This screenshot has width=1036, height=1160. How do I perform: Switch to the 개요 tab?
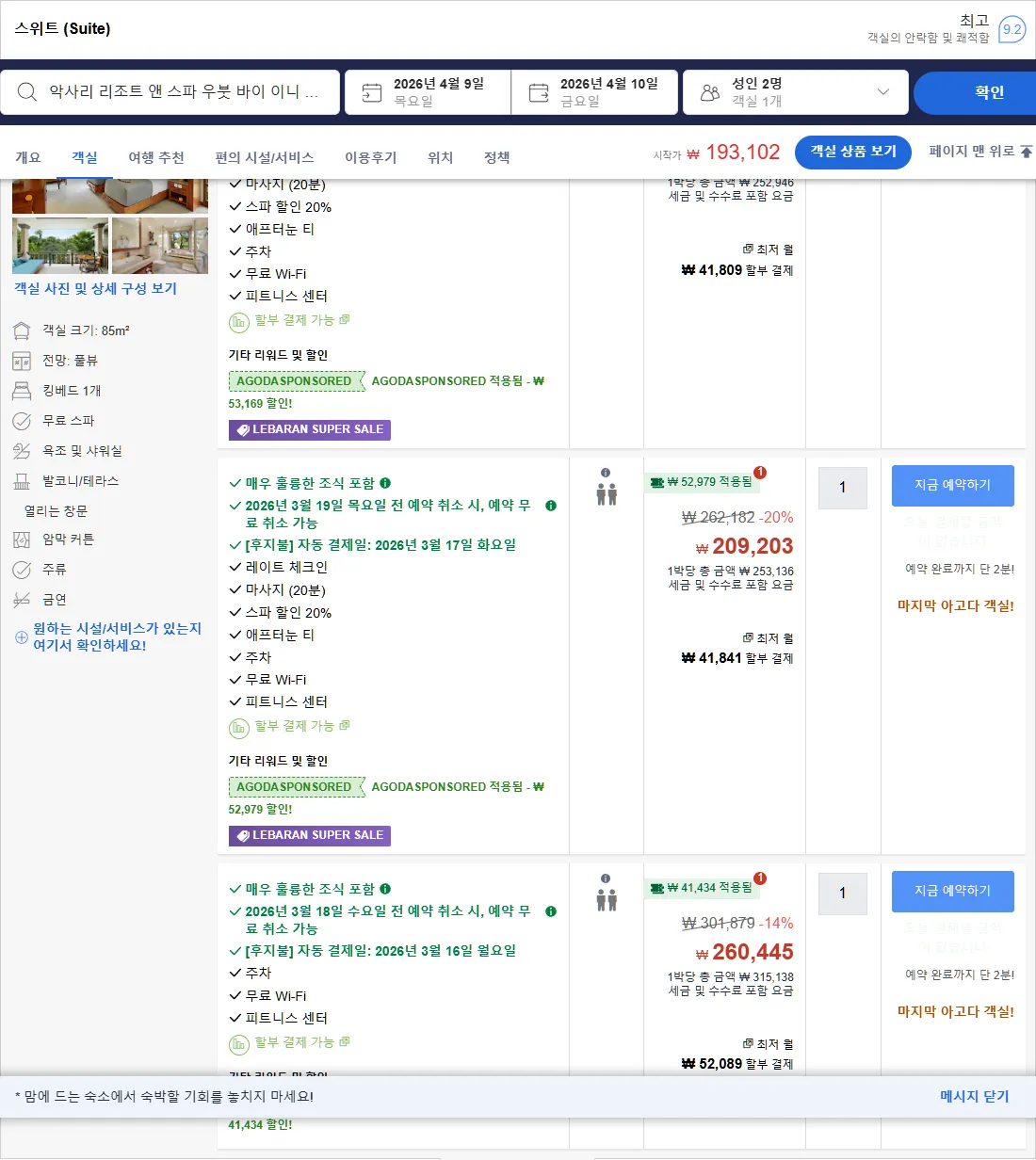28,157
